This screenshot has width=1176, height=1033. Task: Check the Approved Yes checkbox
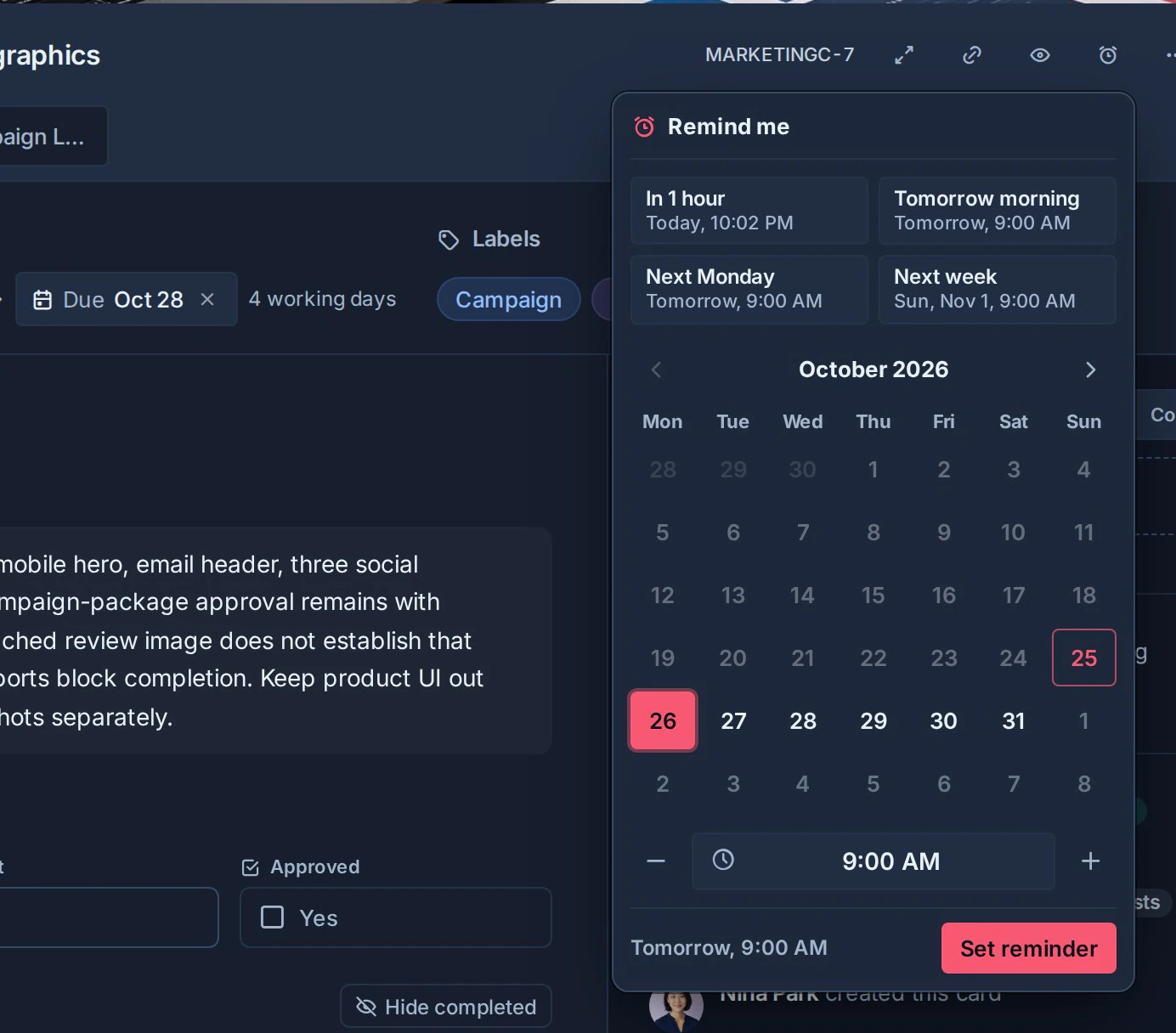click(273, 917)
